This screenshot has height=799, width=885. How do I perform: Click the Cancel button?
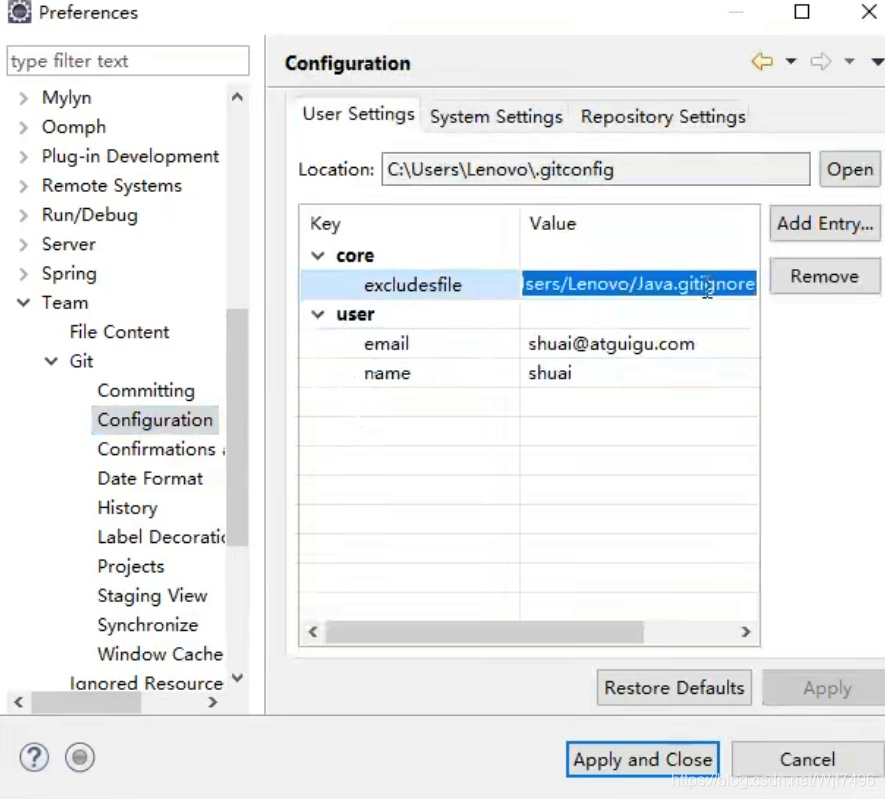(x=807, y=760)
